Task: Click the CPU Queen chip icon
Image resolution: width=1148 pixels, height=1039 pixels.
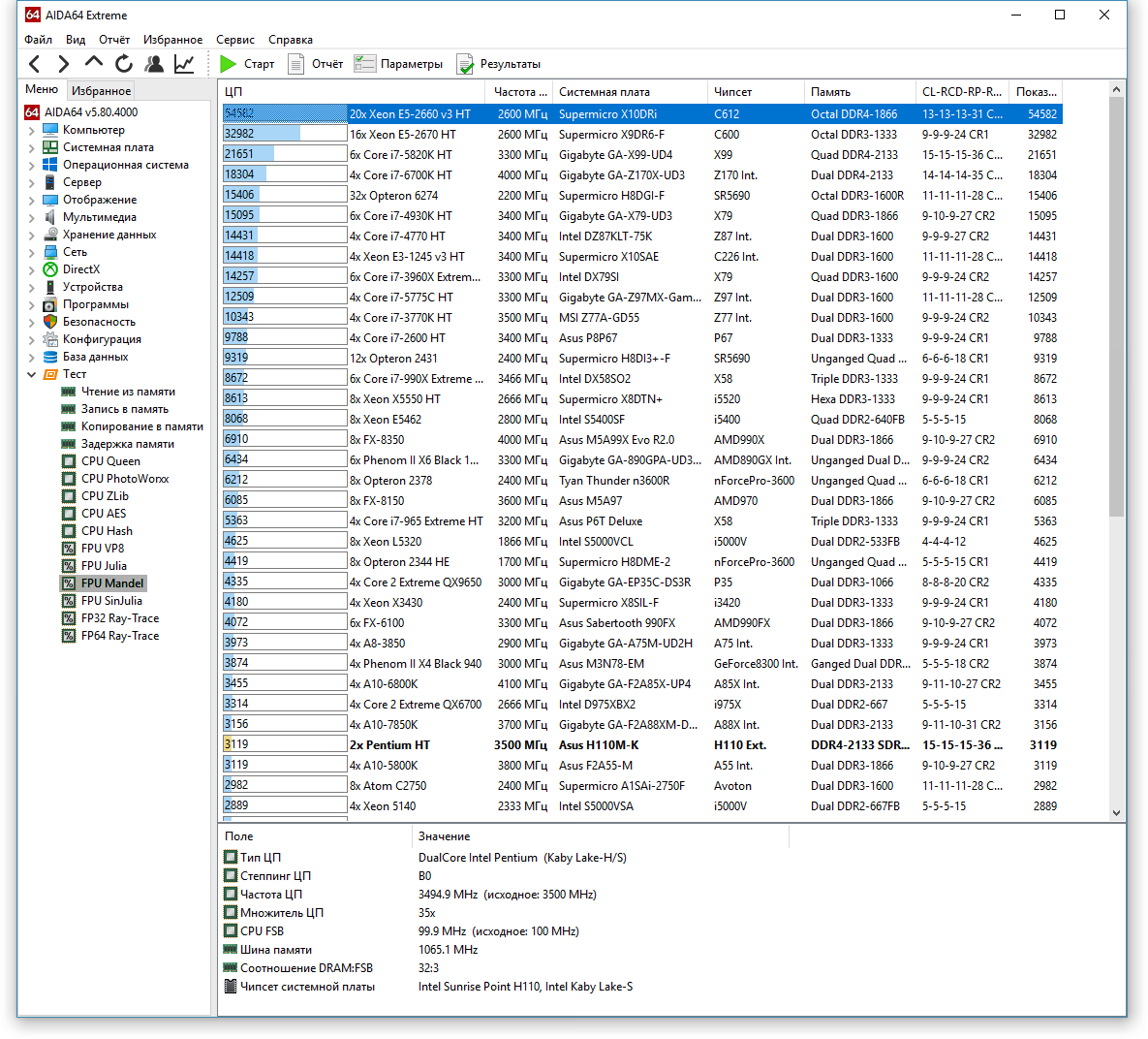Action: click(x=69, y=461)
